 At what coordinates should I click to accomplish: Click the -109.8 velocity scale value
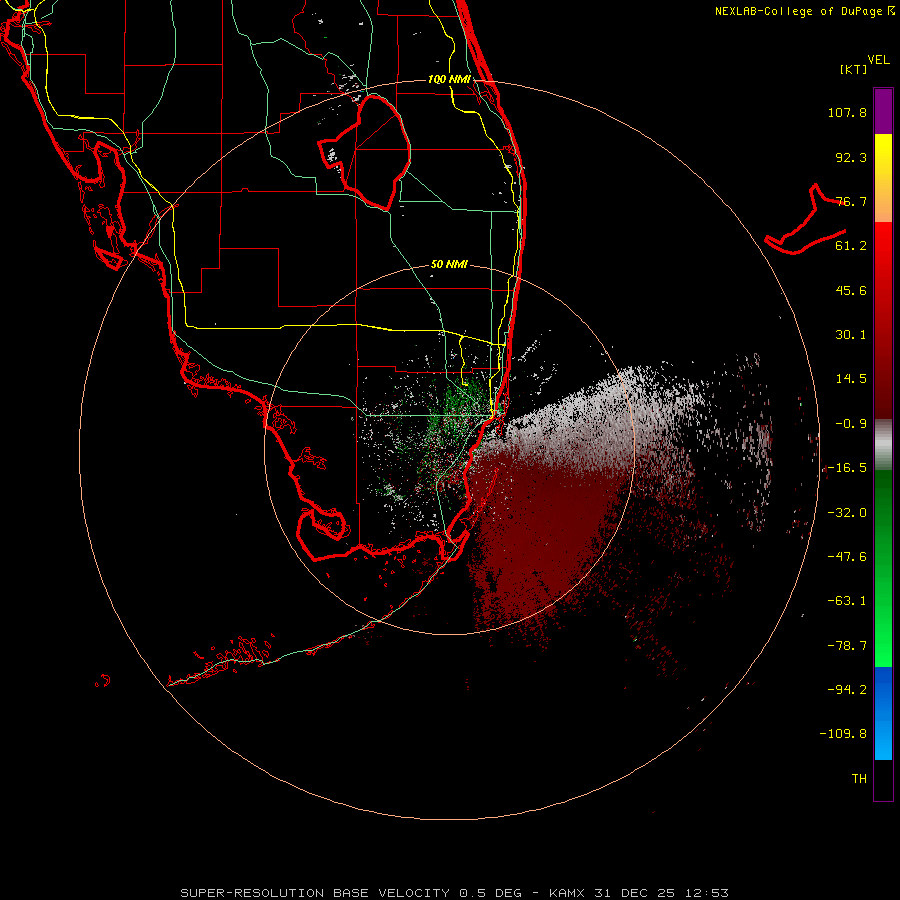[x=843, y=734]
